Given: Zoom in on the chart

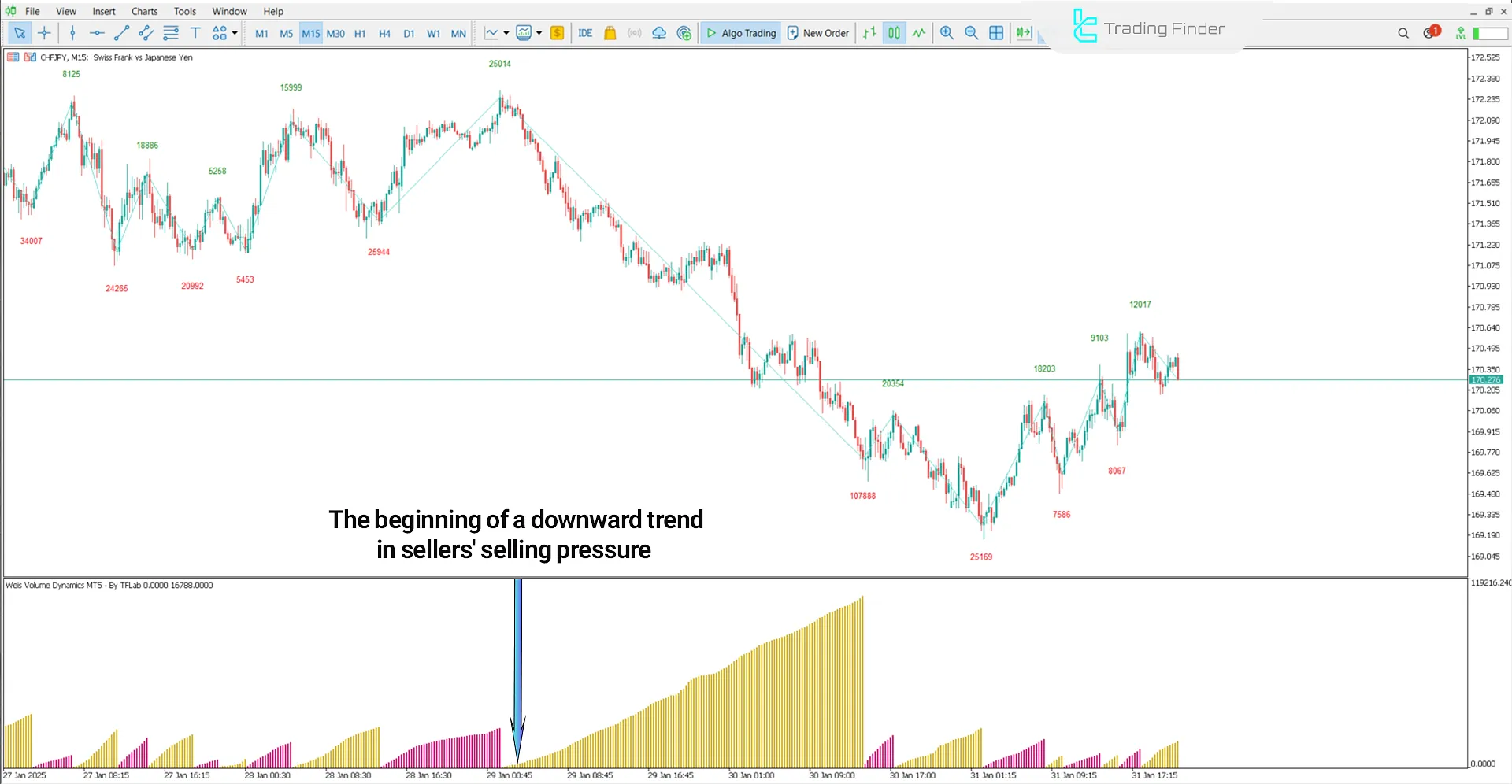Looking at the screenshot, I should click(x=947, y=33).
